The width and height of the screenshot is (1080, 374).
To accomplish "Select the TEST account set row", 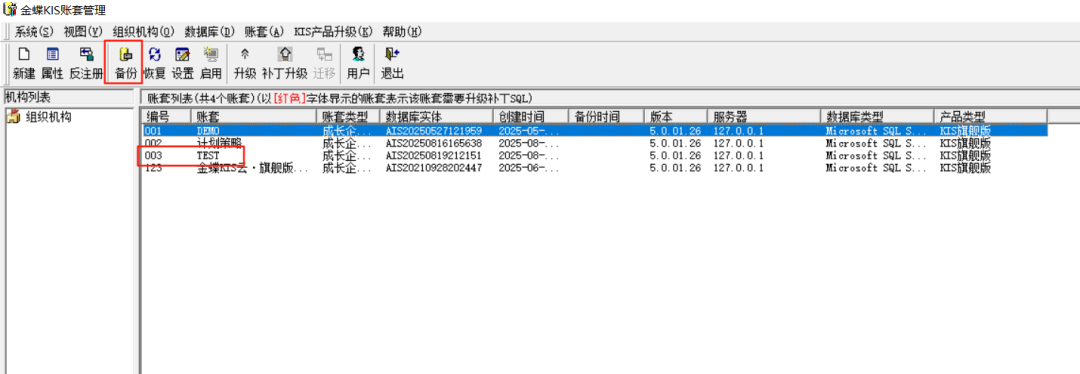I will click(594, 155).
